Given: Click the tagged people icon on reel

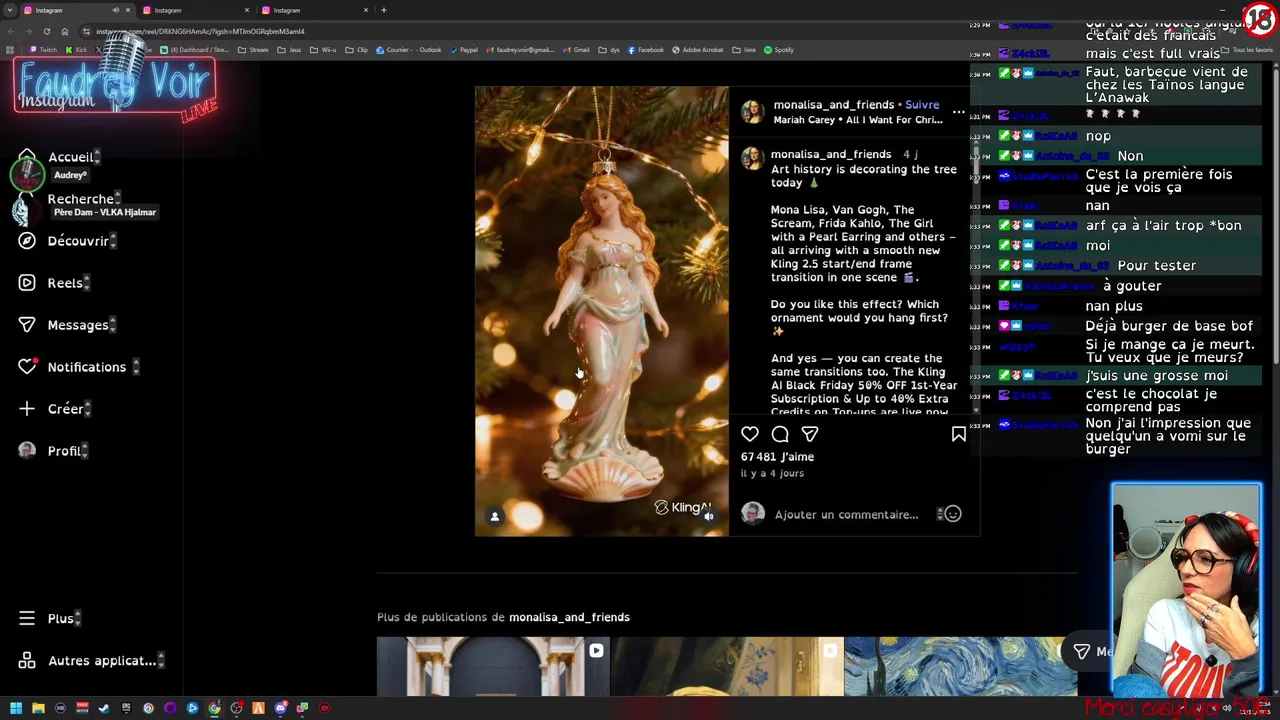Looking at the screenshot, I should coord(494,516).
